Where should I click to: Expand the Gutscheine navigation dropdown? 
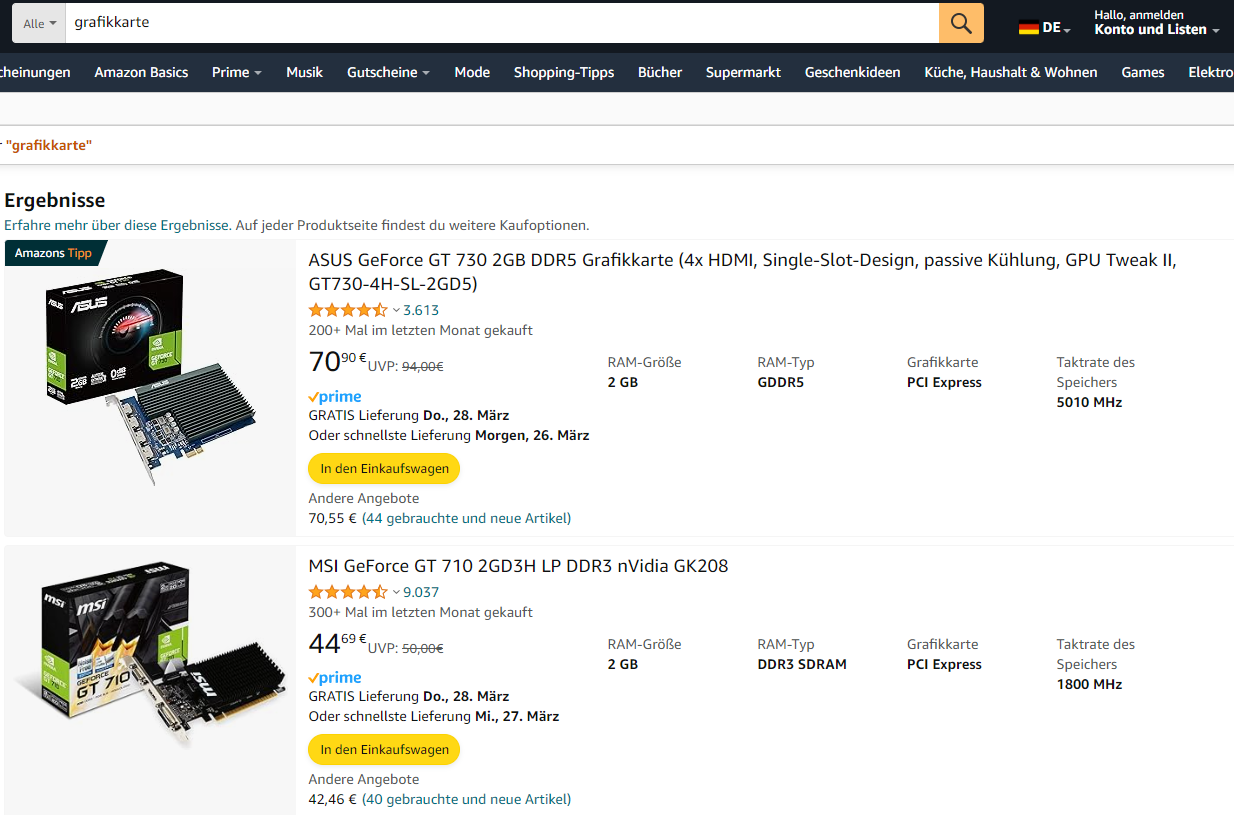pyautogui.click(x=388, y=72)
